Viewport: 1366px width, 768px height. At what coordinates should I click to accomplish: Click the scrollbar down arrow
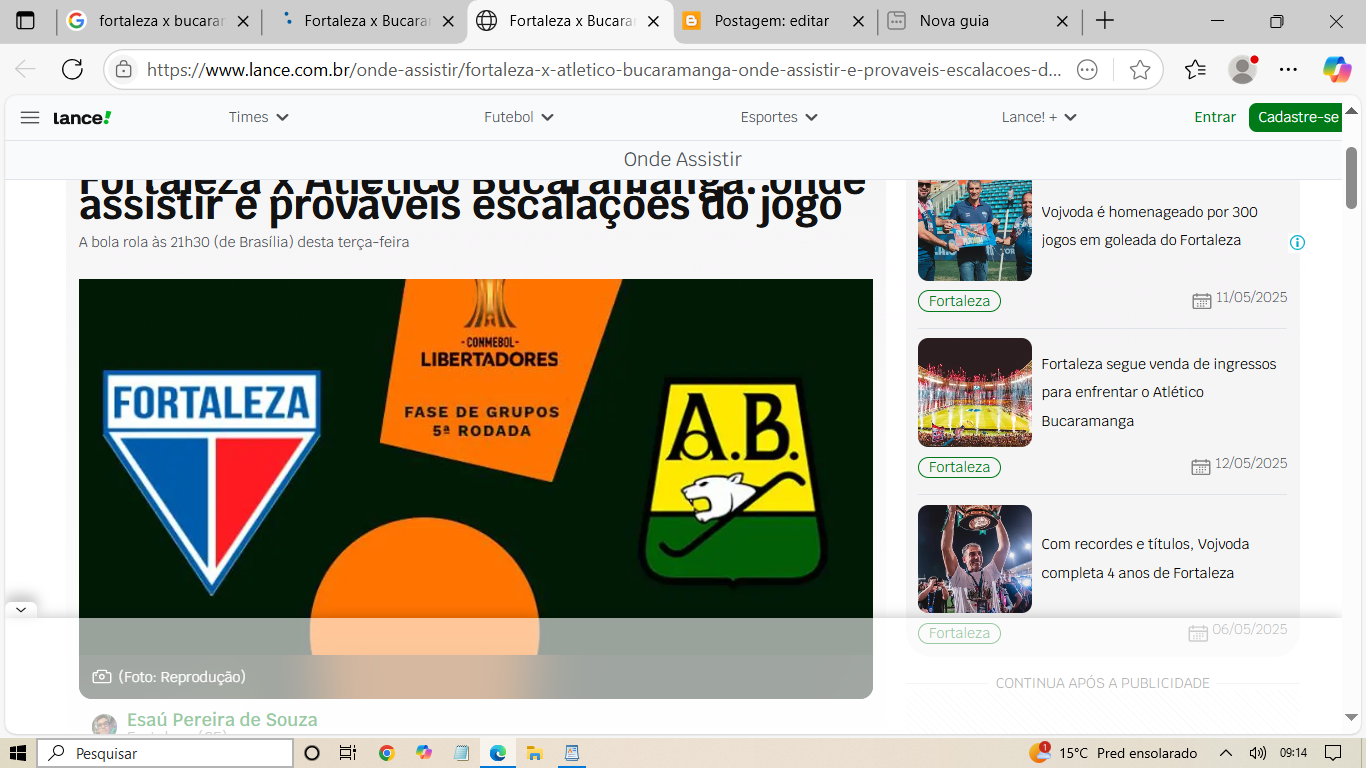pos(1352,717)
